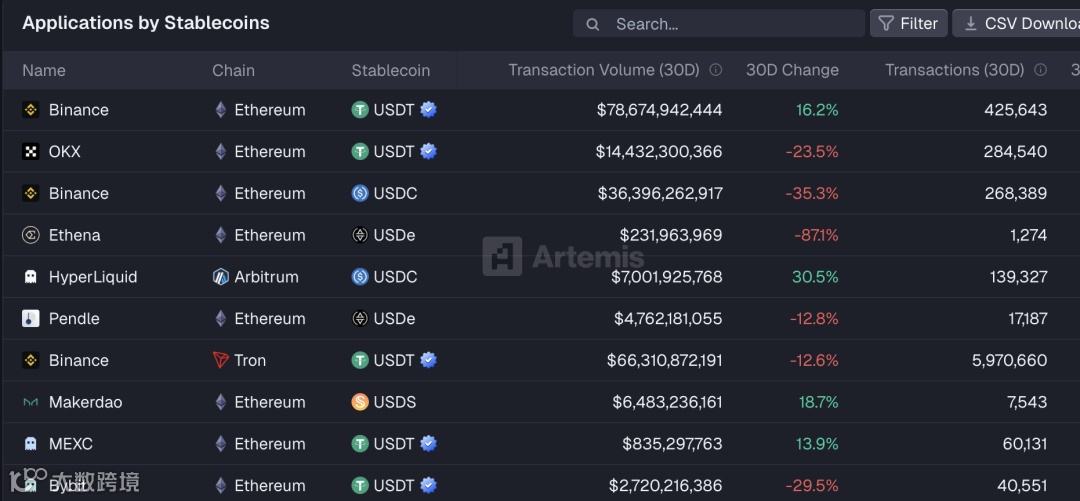The height and width of the screenshot is (501, 1080).
Task: Select the Arbitrum chain label
Action: click(267, 277)
